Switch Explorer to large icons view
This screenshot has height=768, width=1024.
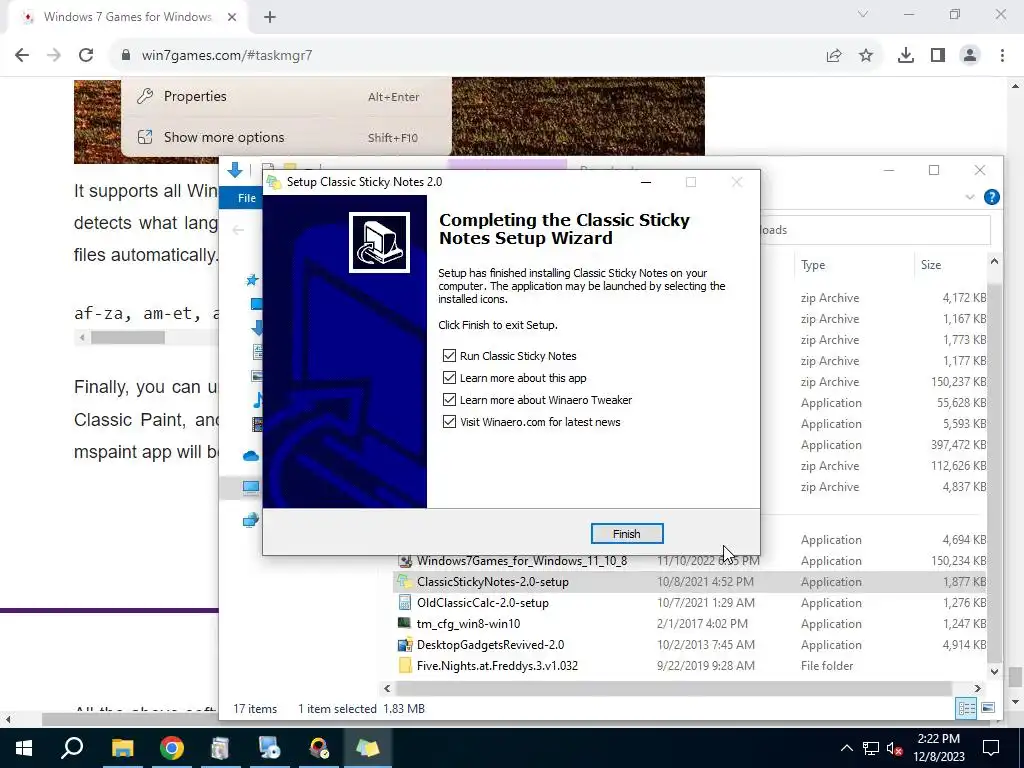click(x=988, y=708)
